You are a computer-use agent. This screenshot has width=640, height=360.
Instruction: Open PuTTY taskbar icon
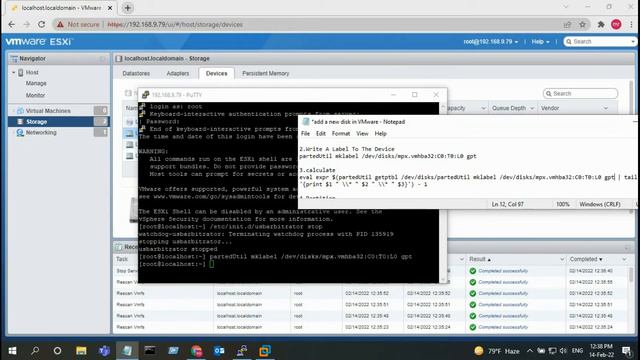[242, 351]
